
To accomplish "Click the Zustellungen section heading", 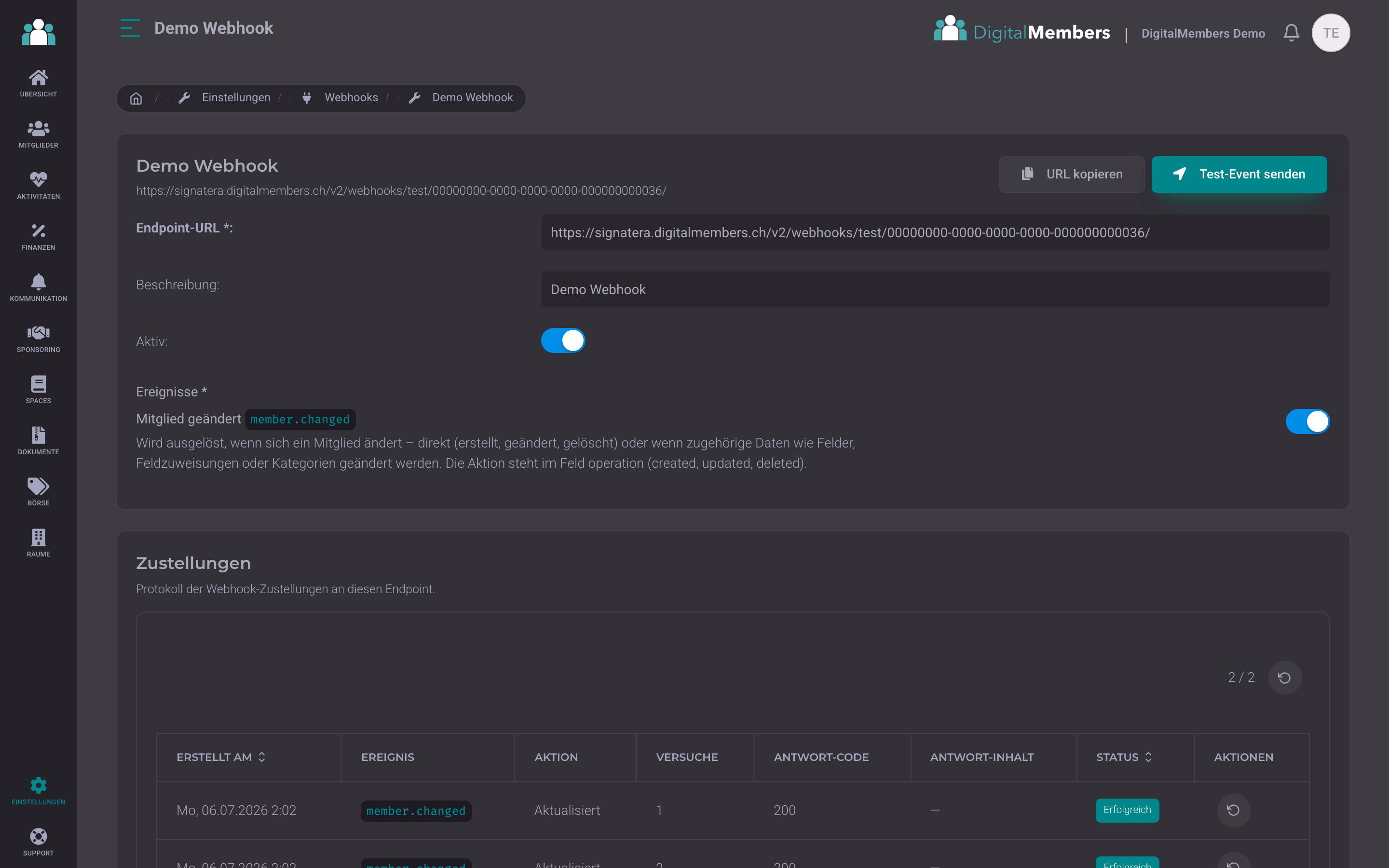I will coord(193,563).
